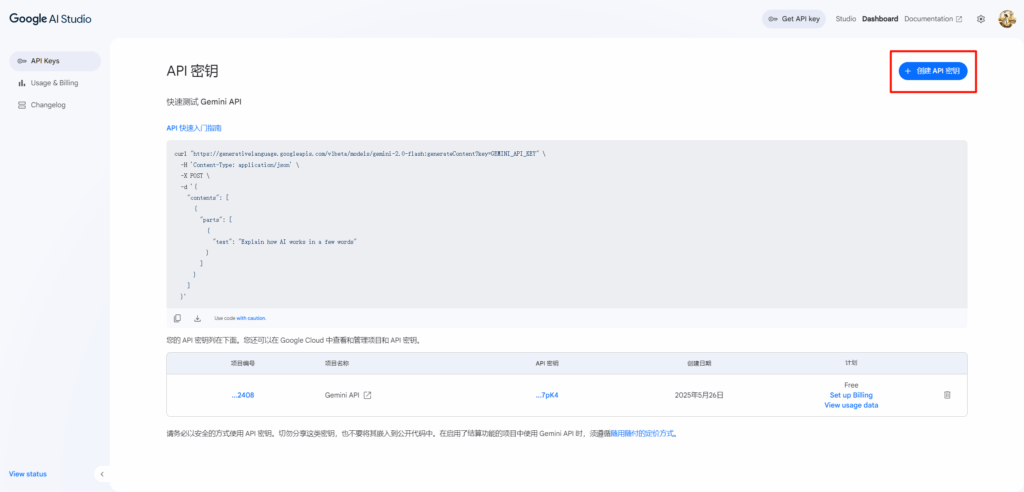
Task: Click the Free plan label
Action: (x=851, y=385)
